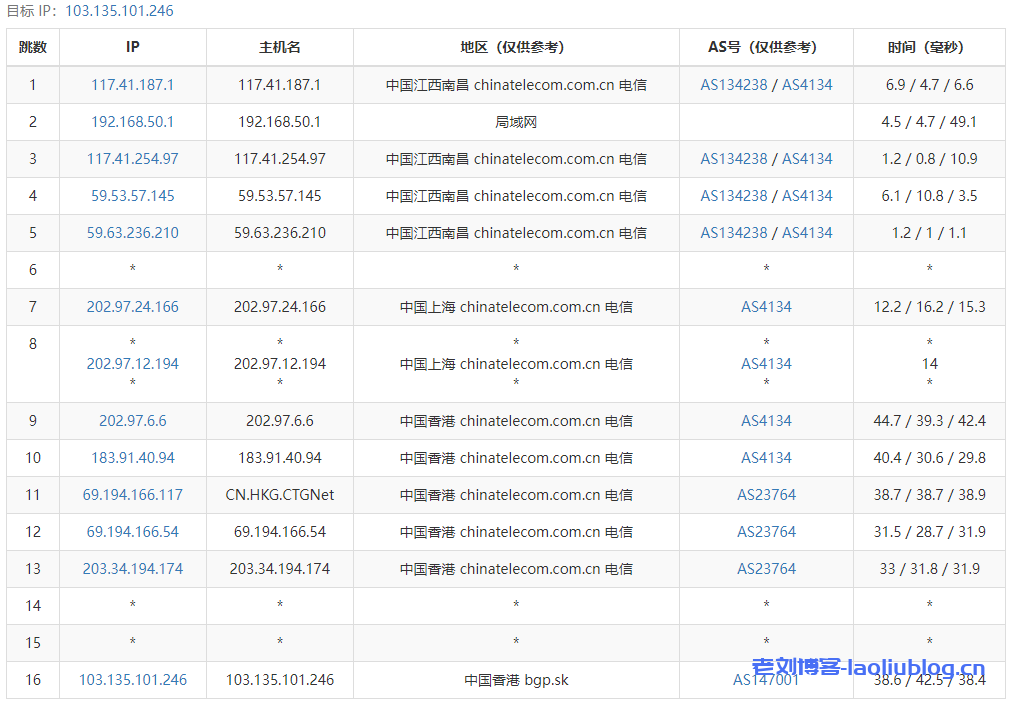Image resolution: width=1011 pixels, height=705 pixels.
Task: Open the blue 202.97.24.166 IP link
Action: click(x=132, y=307)
